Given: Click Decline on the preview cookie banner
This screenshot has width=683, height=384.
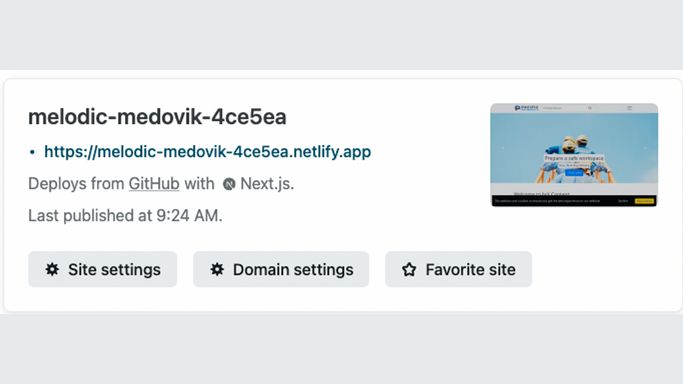Looking at the screenshot, I should pyautogui.click(x=623, y=201).
